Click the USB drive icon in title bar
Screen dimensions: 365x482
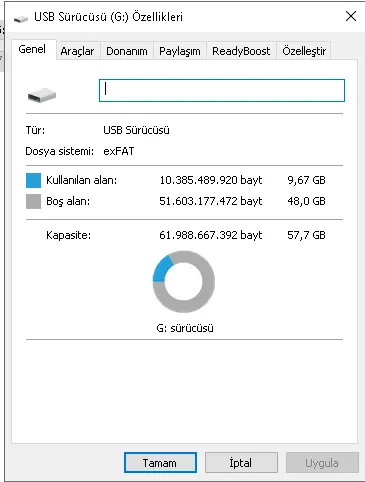21,19
